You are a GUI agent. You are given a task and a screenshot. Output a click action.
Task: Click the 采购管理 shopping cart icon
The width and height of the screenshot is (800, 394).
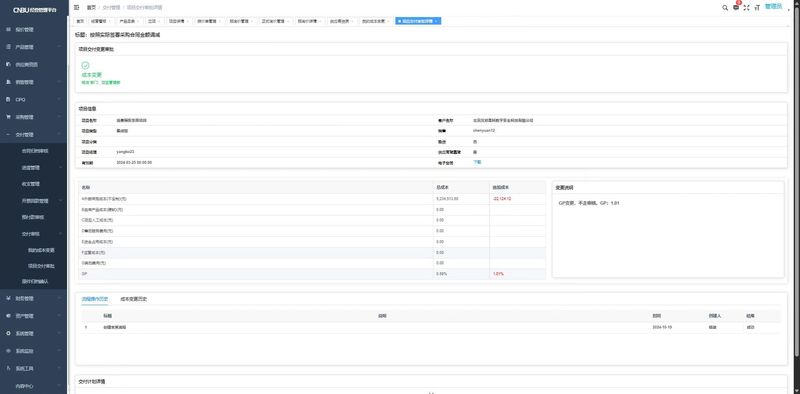8,117
